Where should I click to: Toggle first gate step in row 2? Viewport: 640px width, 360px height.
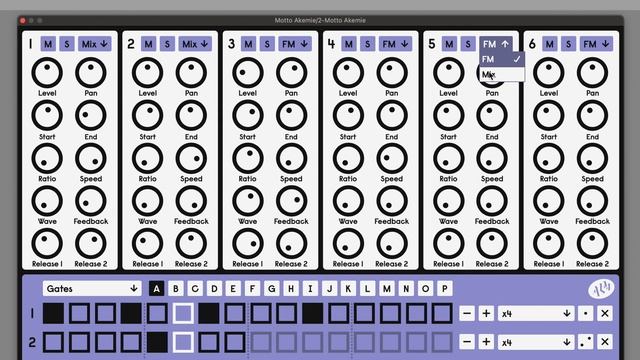tap(53, 342)
